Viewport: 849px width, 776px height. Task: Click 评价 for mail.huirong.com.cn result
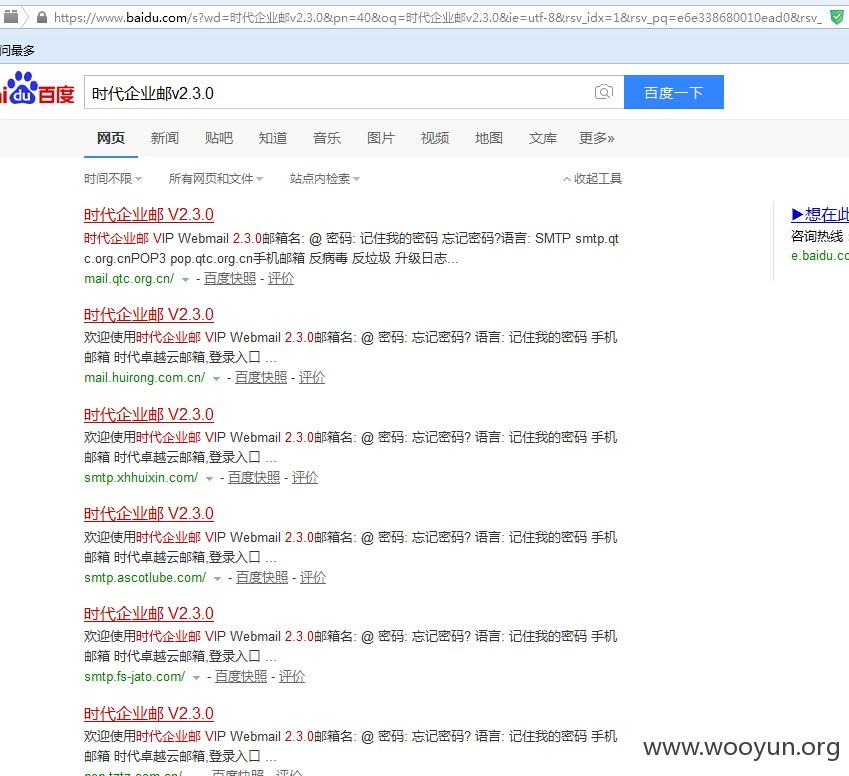pyautogui.click(x=312, y=377)
